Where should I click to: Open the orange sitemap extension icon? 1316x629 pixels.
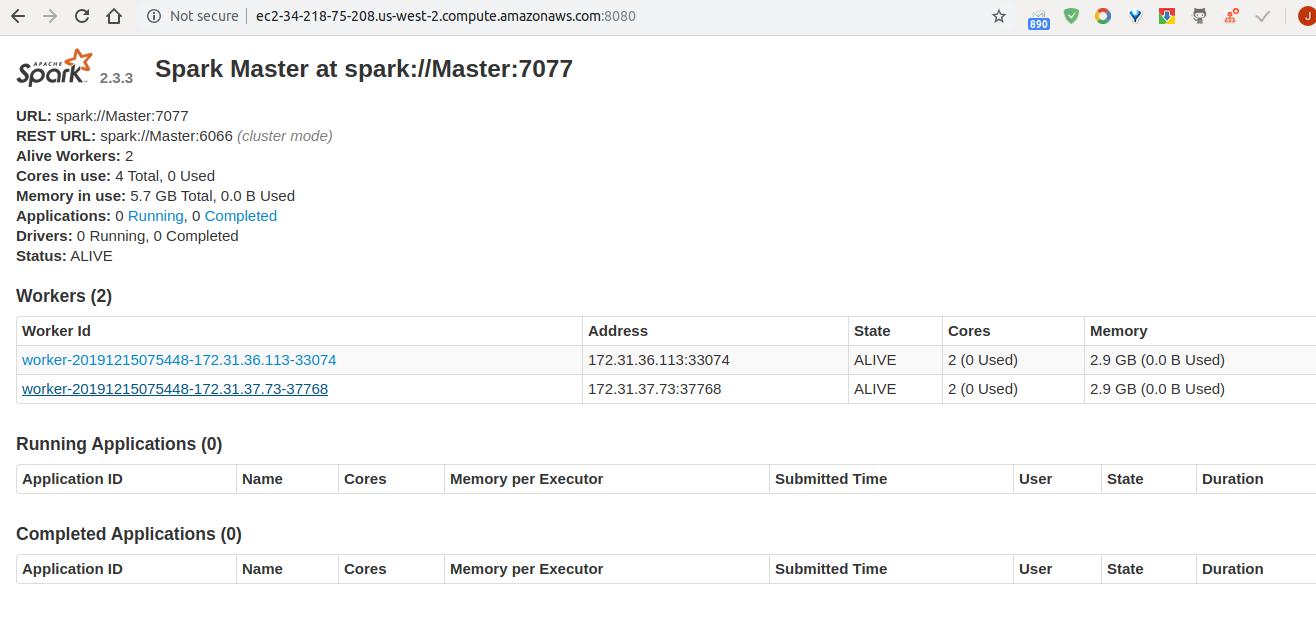1232,16
